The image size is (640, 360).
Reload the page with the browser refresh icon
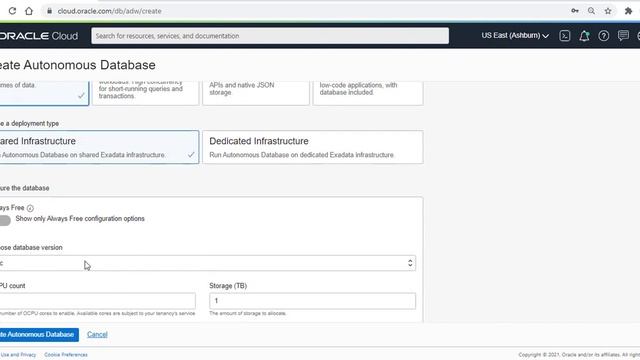tap(12, 11)
